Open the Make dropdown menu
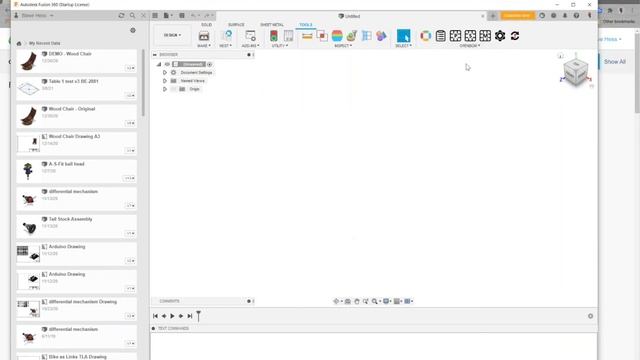640x360 pixels. (204, 46)
